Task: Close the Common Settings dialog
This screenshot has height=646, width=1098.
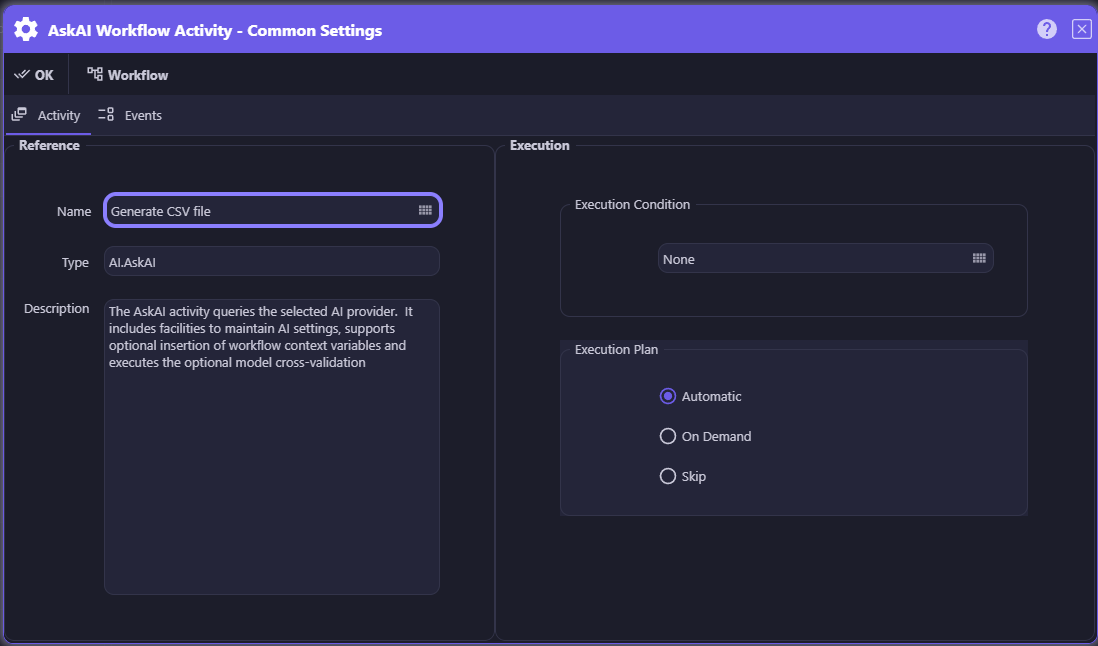Action: (1081, 29)
